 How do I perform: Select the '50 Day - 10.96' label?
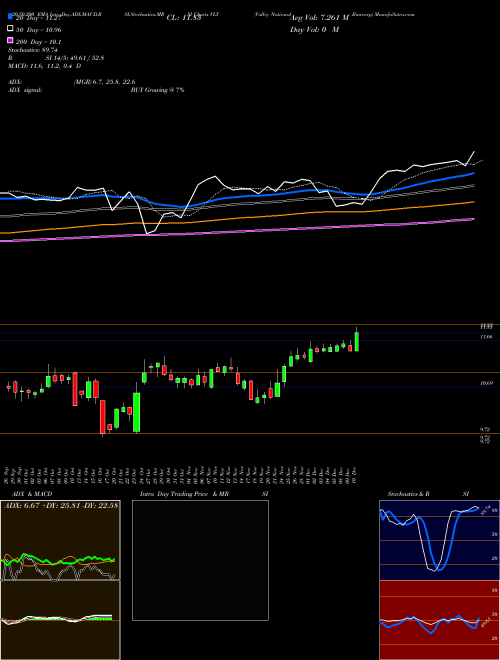point(38,30)
